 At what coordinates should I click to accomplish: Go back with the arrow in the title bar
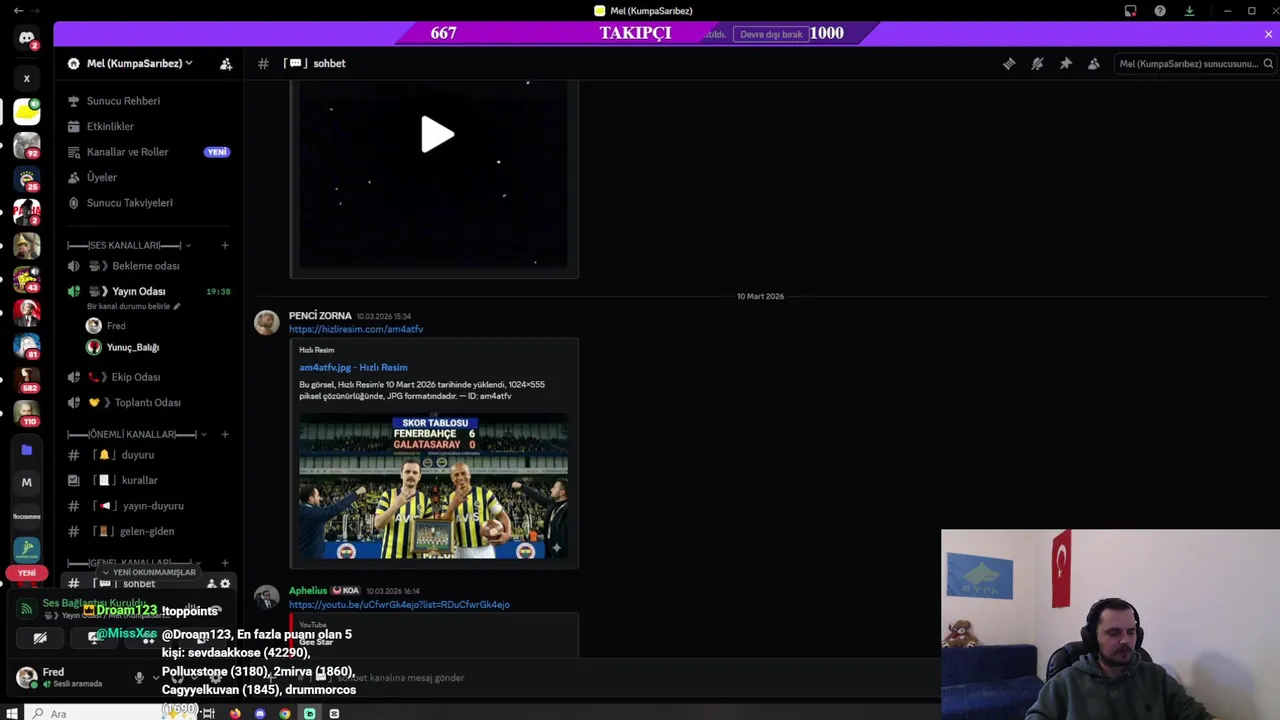point(18,11)
